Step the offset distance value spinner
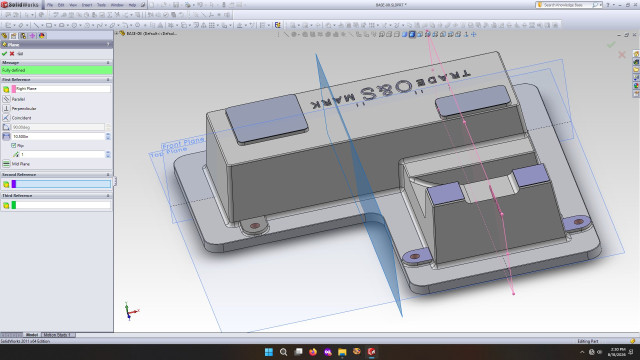This screenshot has height=360, width=640. tap(108, 136)
